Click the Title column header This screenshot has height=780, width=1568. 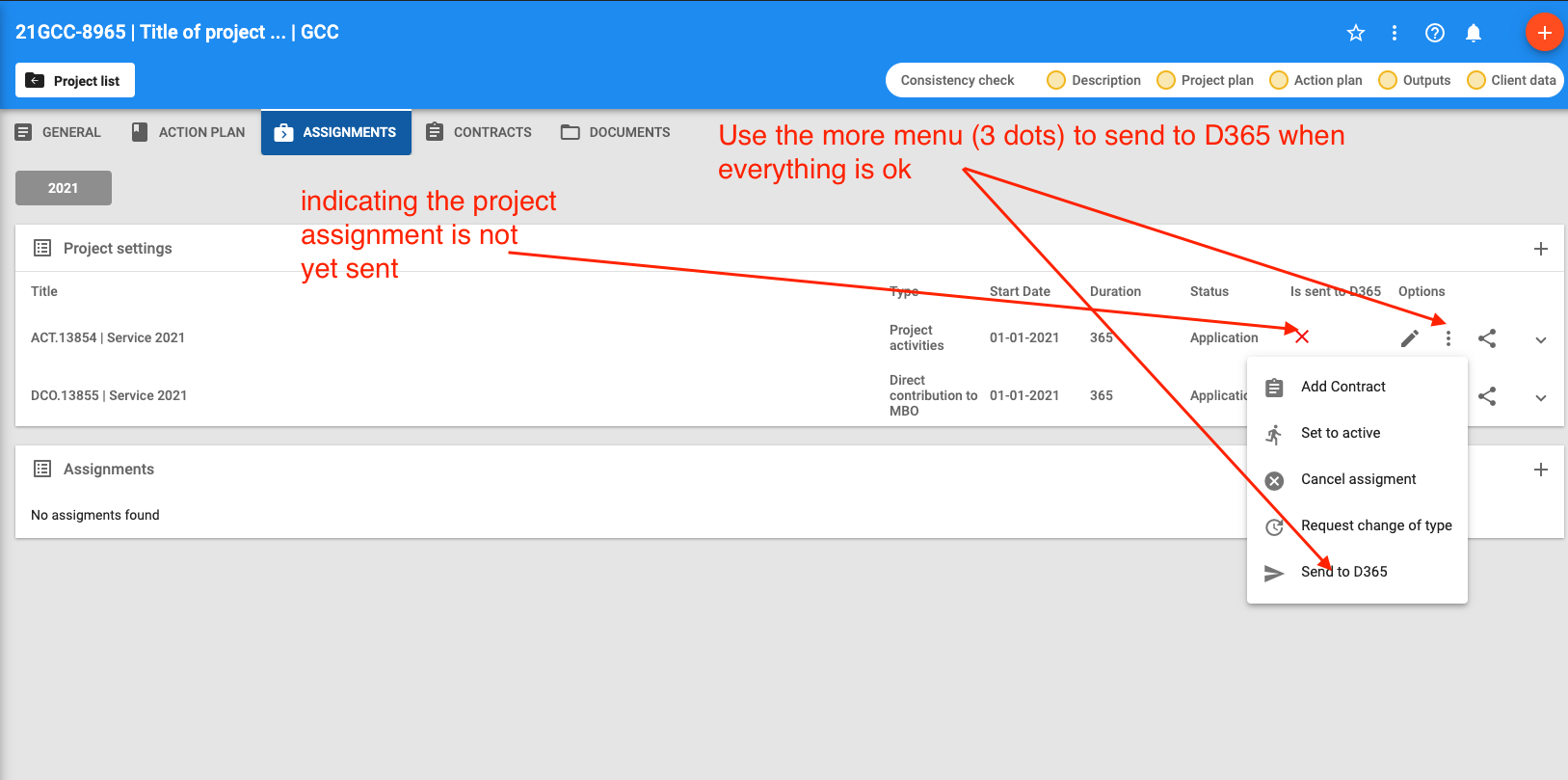pos(44,291)
